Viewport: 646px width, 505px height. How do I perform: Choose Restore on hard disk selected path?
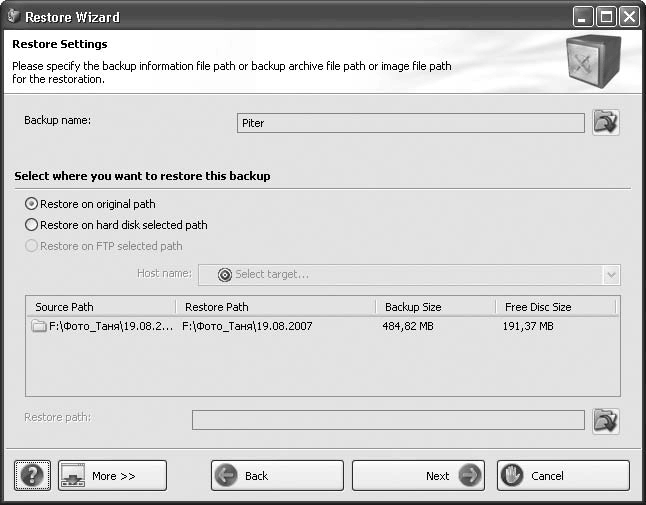click(x=32, y=225)
